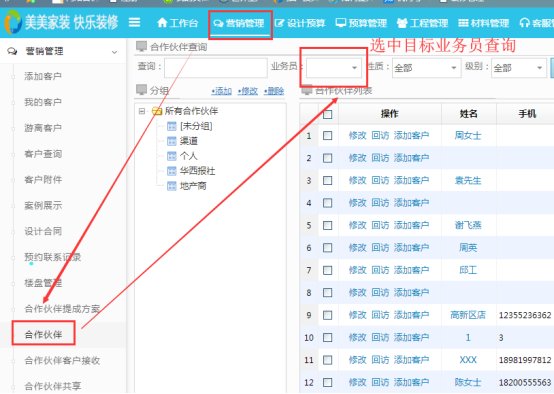
Task: Click the 姓名 column header
Action: pos(468,114)
